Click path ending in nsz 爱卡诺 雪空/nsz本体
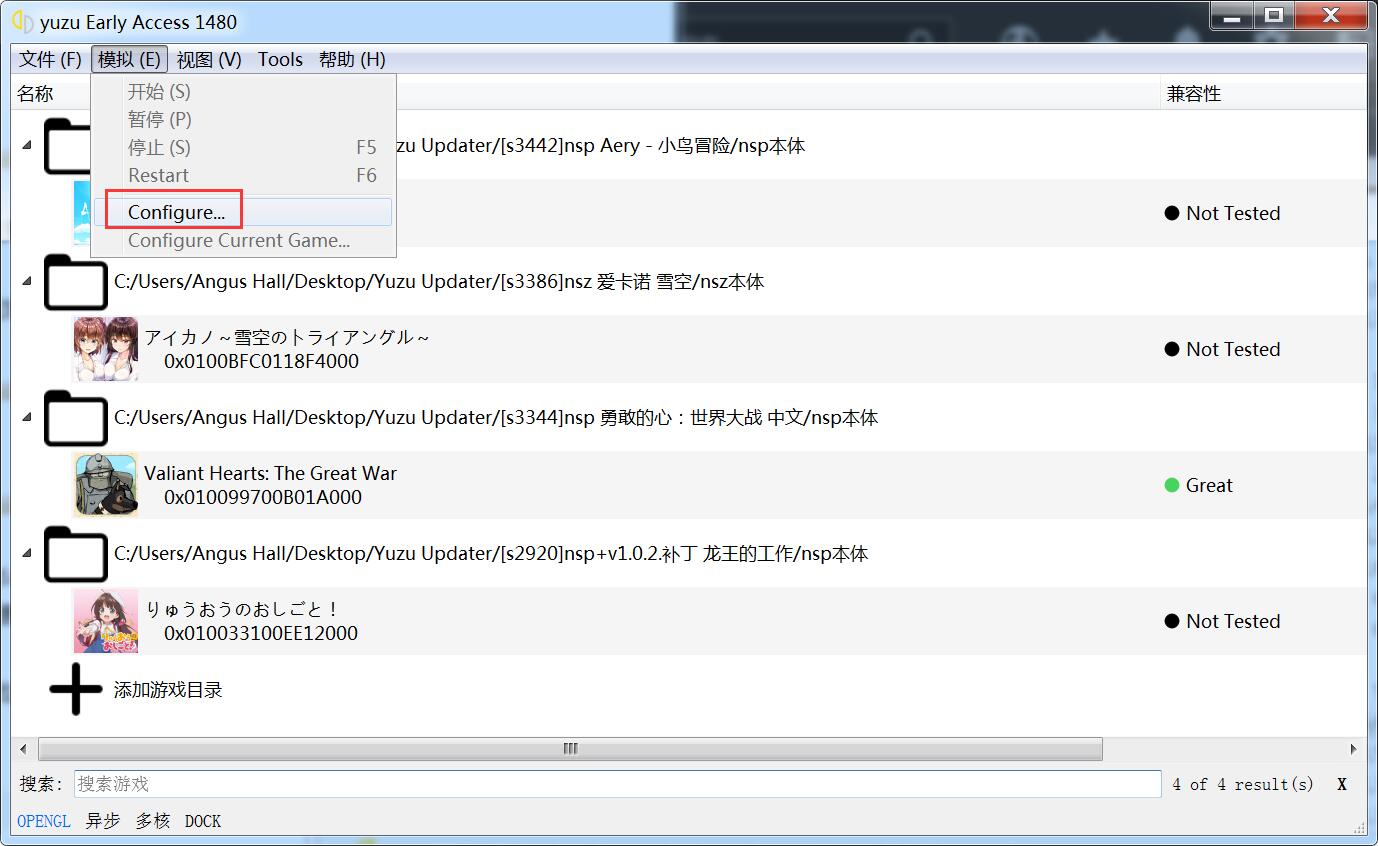Image resolution: width=1378 pixels, height=846 pixels. tap(439, 282)
